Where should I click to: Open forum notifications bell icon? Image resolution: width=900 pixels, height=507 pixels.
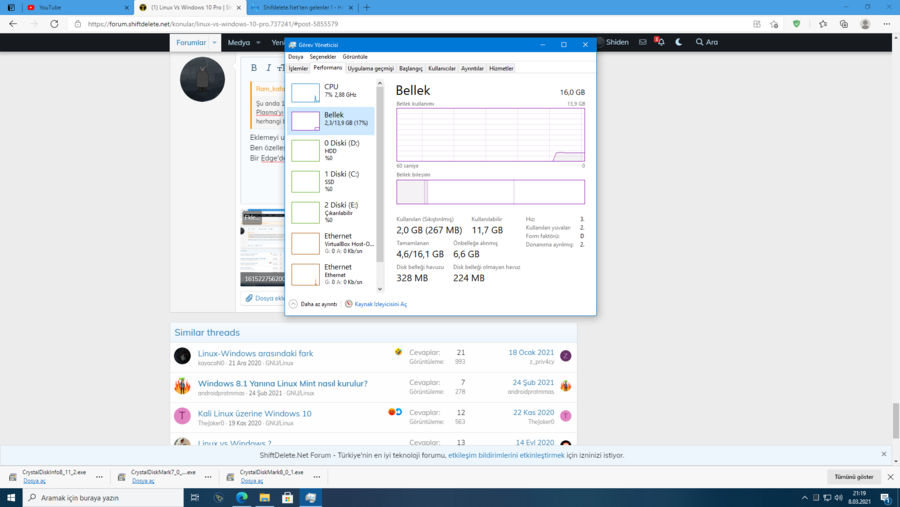point(661,42)
